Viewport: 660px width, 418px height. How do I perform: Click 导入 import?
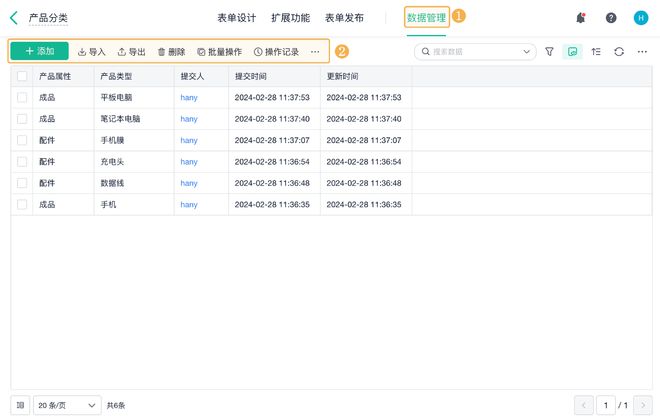tap(92, 52)
